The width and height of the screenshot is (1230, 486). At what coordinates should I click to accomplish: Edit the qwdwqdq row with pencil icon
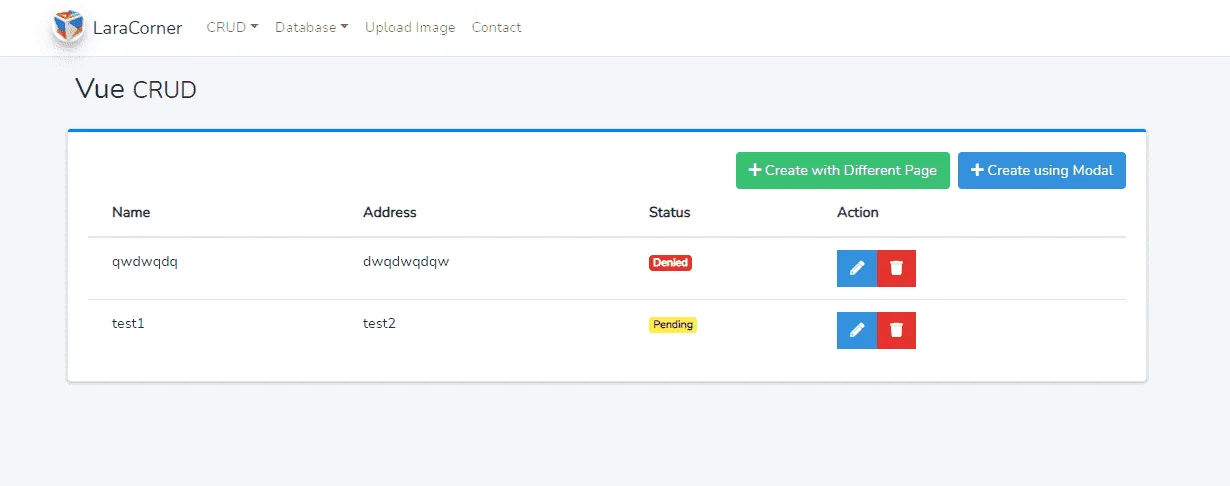[857, 268]
